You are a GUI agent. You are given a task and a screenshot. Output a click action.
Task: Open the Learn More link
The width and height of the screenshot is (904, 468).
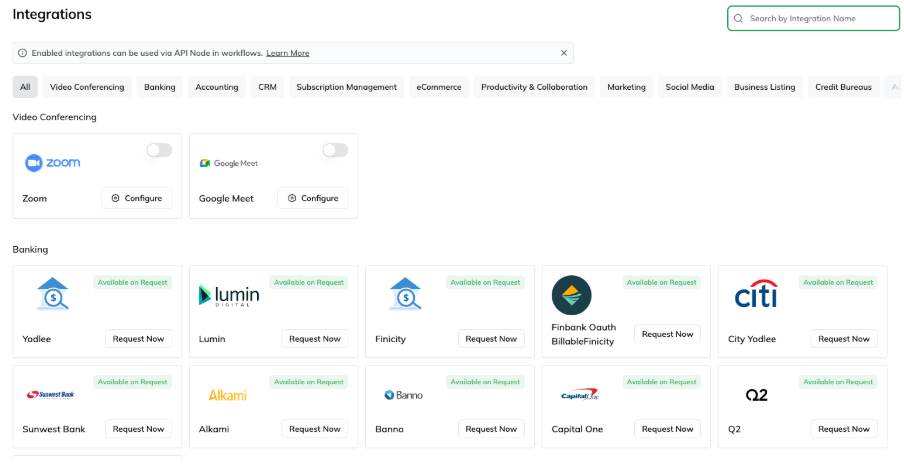288,53
